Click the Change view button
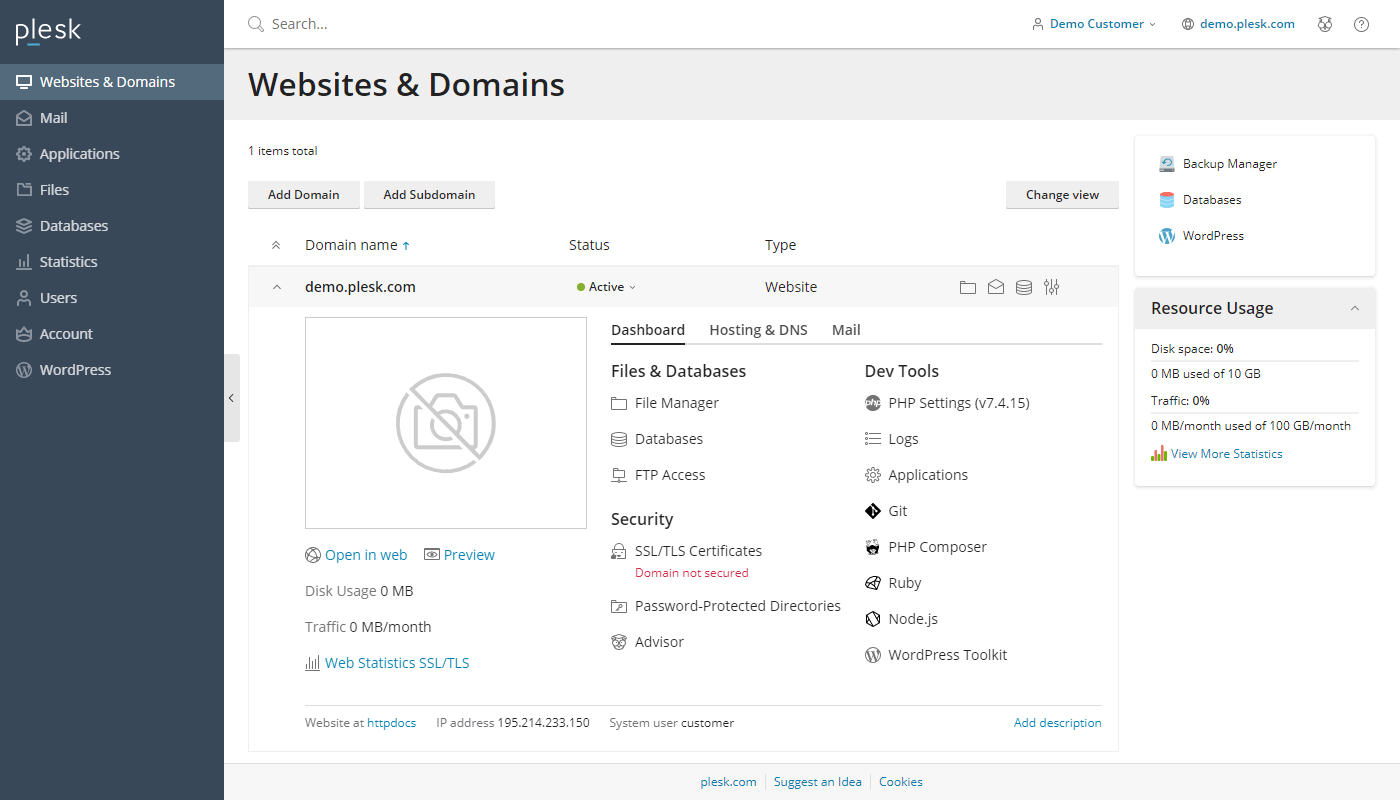The width and height of the screenshot is (1400, 800). pyautogui.click(x=1062, y=195)
